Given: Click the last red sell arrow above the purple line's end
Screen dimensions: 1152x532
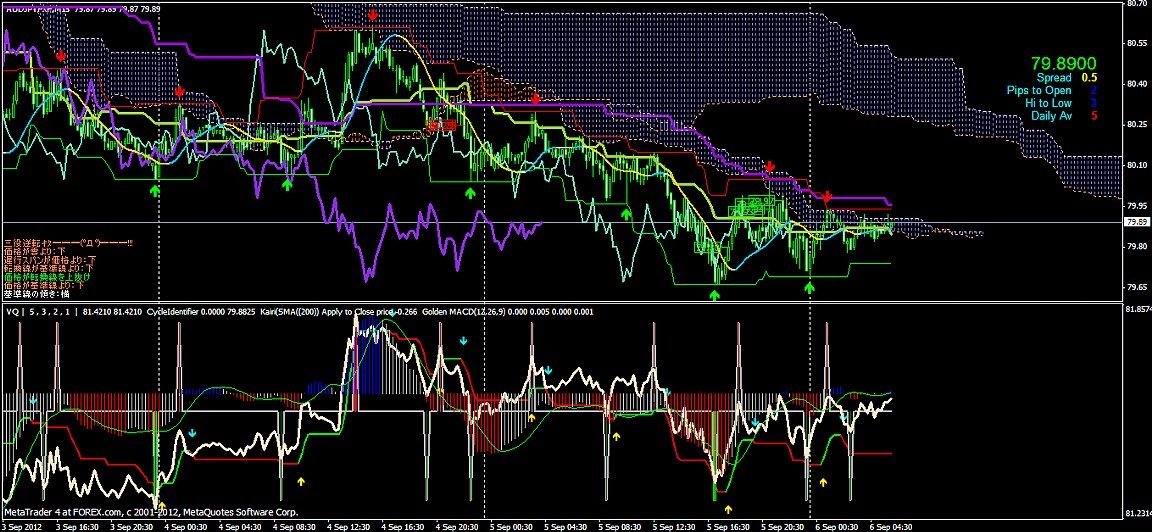Looking at the screenshot, I should [827, 196].
